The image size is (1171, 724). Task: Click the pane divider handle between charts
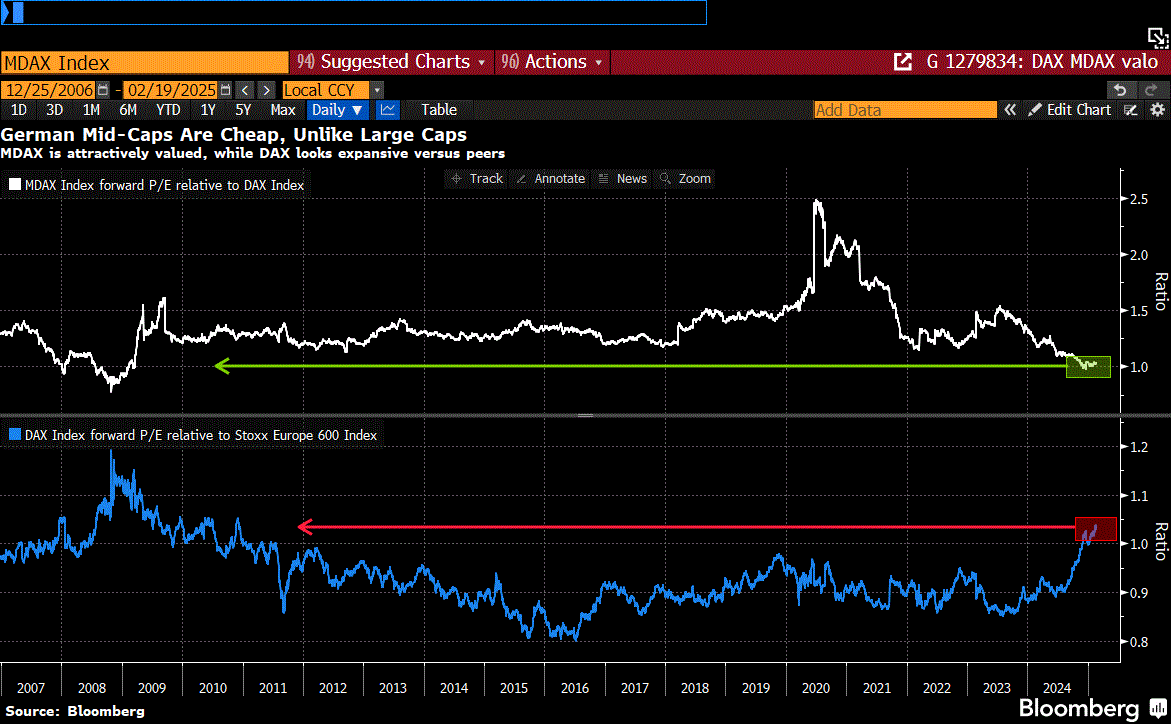[586, 415]
